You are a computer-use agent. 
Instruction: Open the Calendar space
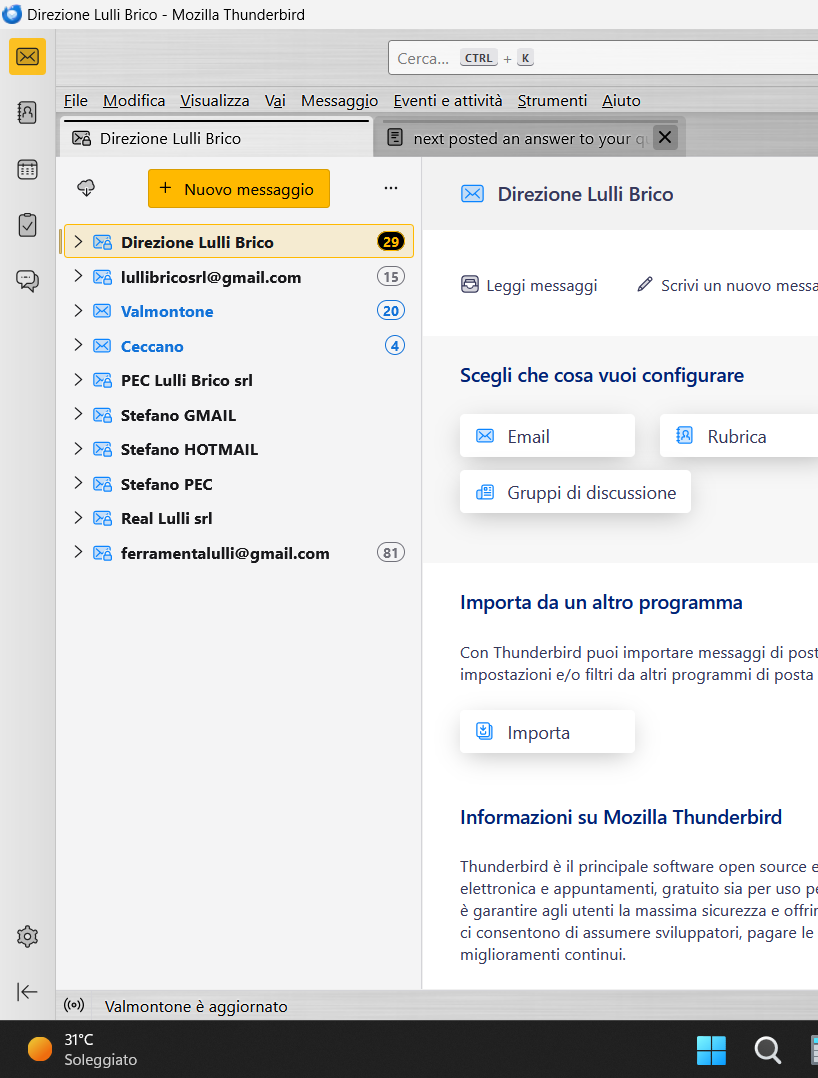(28, 169)
